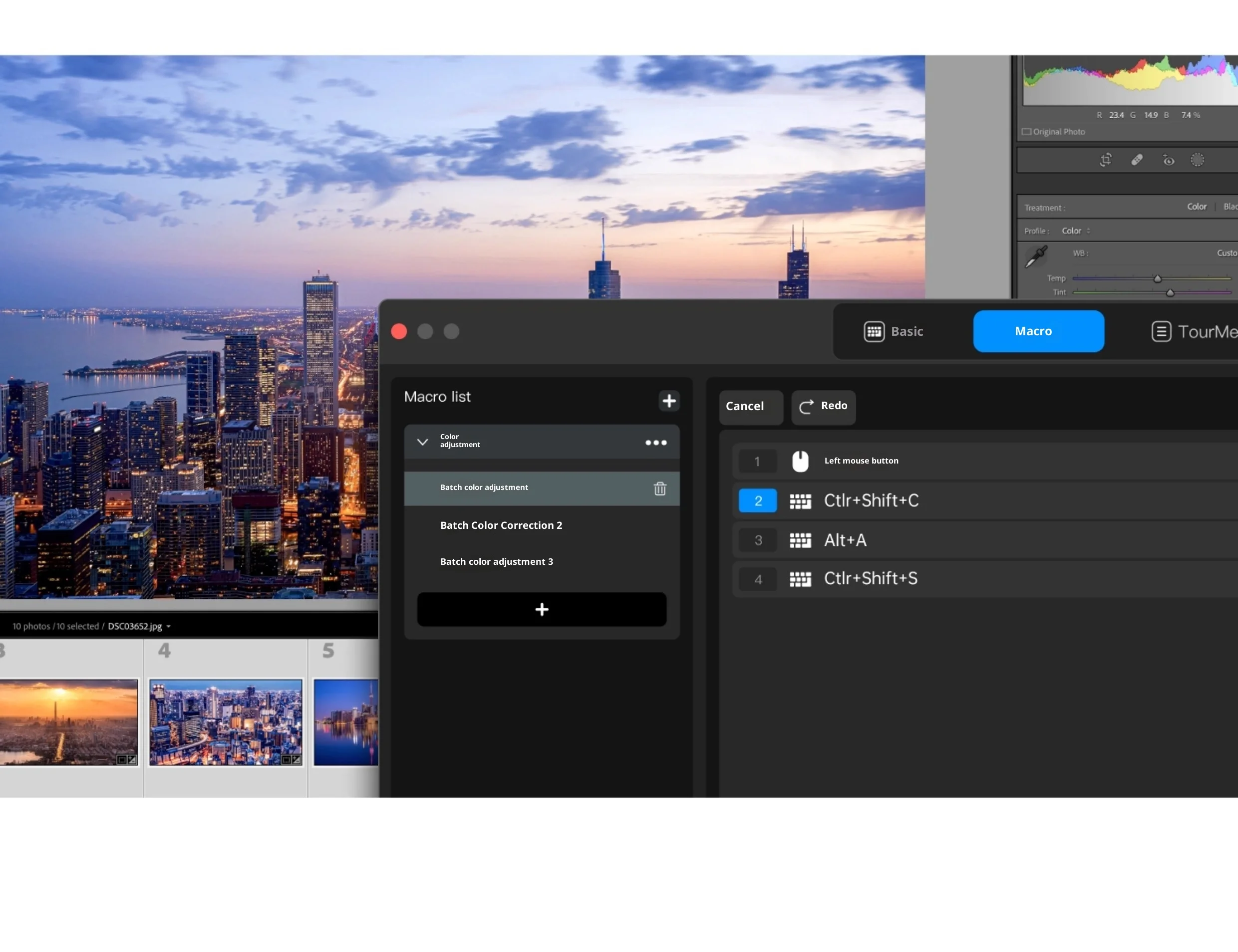The height and width of the screenshot is (952, 1238).
Task: Delete Batch color adjustment macro via trash icon
Action: tap(660, 488)
